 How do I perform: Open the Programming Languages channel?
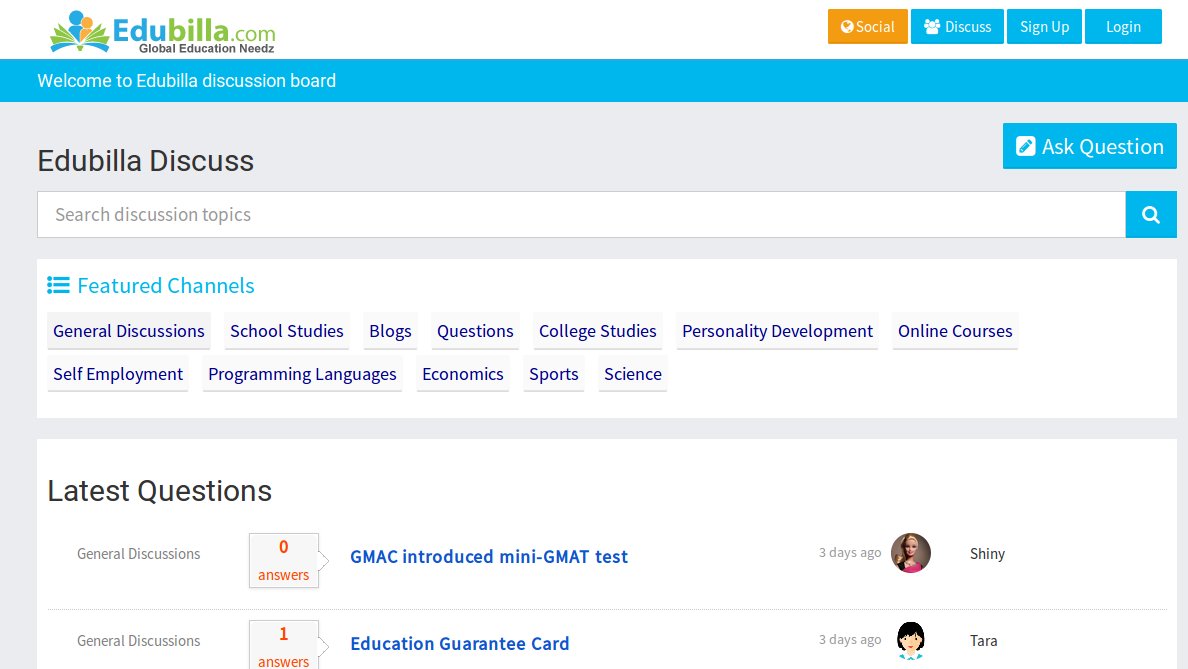coord(302,374)
